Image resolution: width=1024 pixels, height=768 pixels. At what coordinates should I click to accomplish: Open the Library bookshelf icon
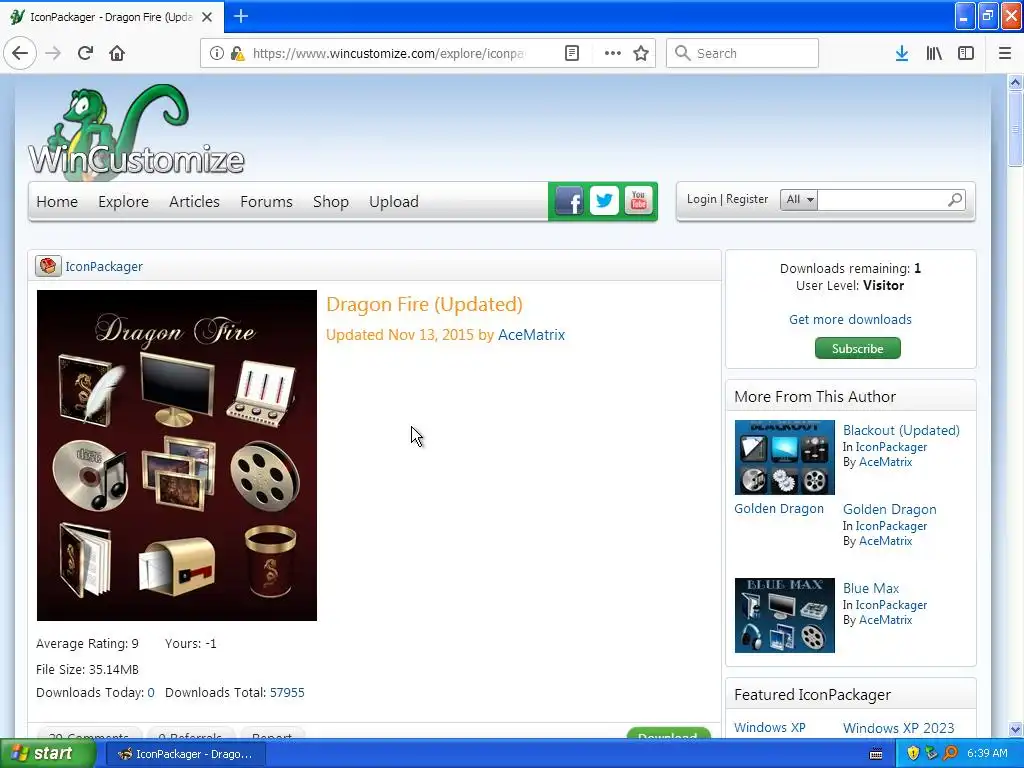934,53
